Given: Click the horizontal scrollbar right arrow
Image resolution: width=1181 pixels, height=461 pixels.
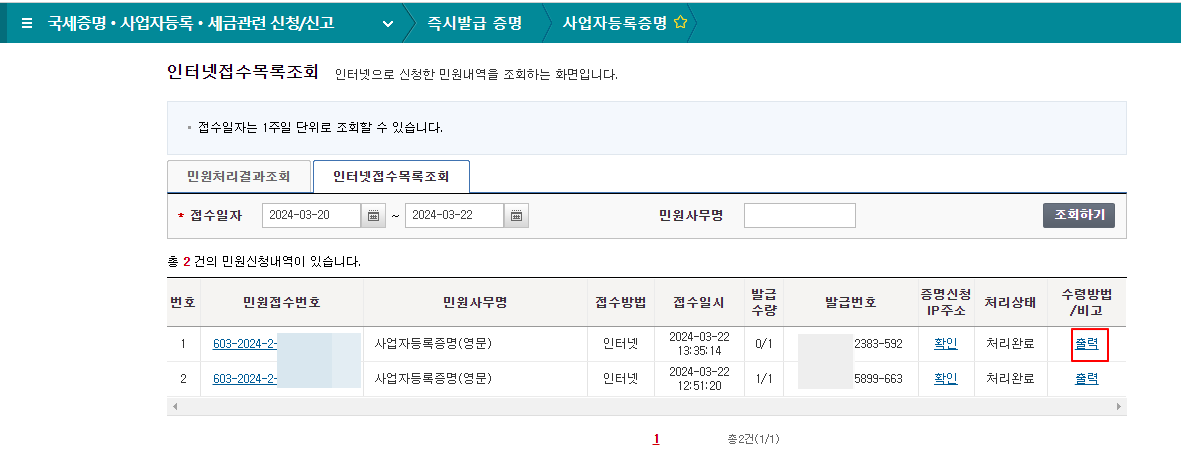Looking at the screenshot, I should click(x=1119, y=406).
